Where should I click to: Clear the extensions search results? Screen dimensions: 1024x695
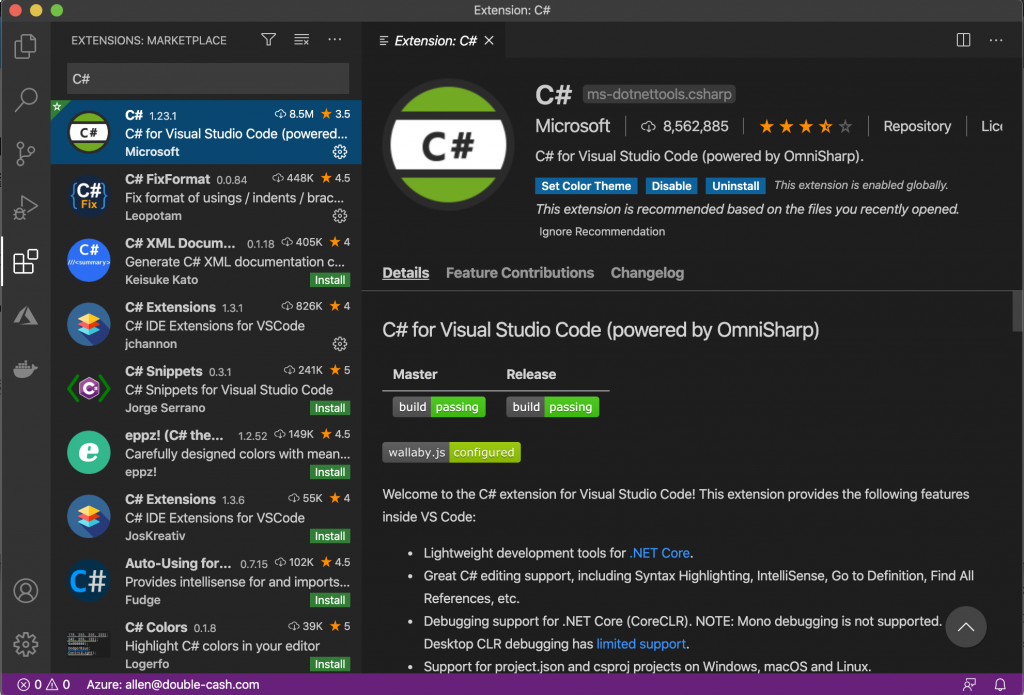pos(301,40)
